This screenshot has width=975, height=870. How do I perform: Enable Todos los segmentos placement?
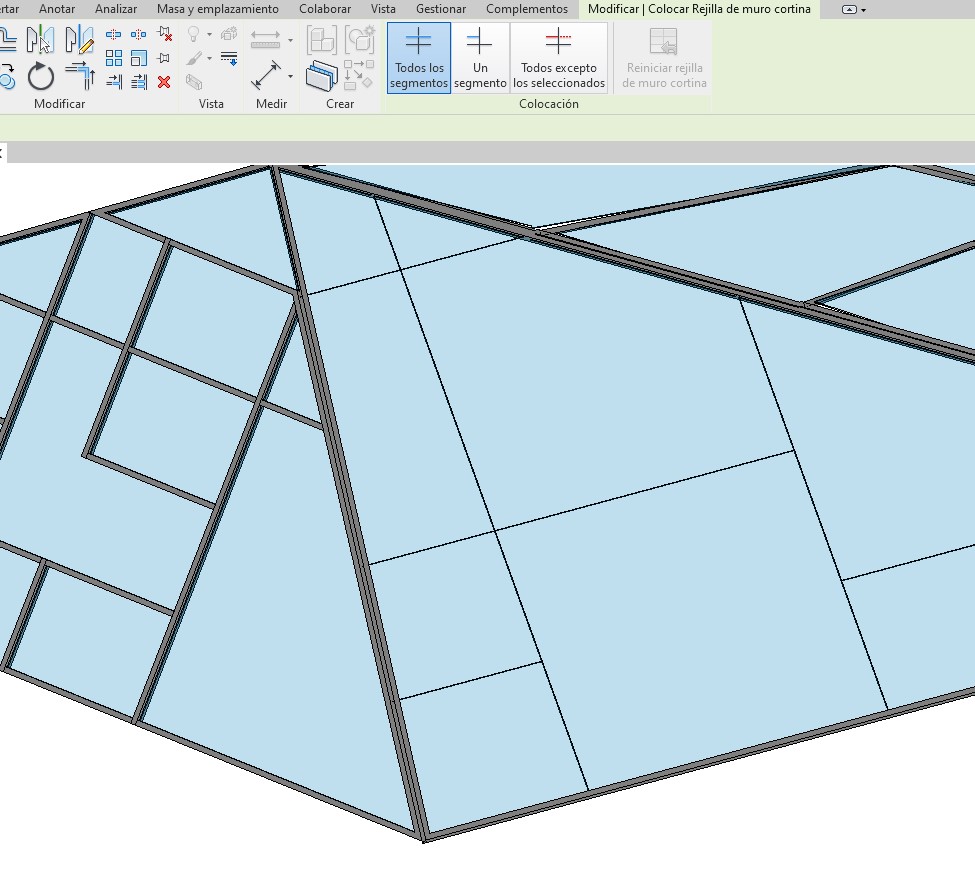(x=418, y=58)
